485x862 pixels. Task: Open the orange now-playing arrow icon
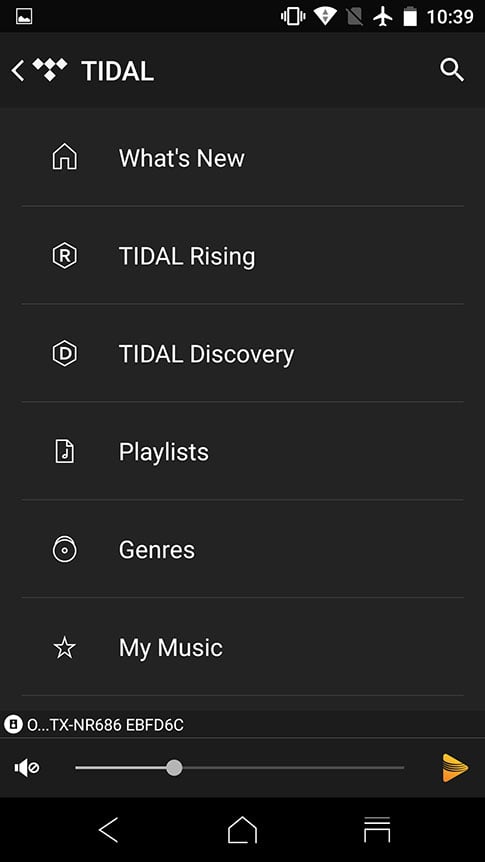click(455, 767)
